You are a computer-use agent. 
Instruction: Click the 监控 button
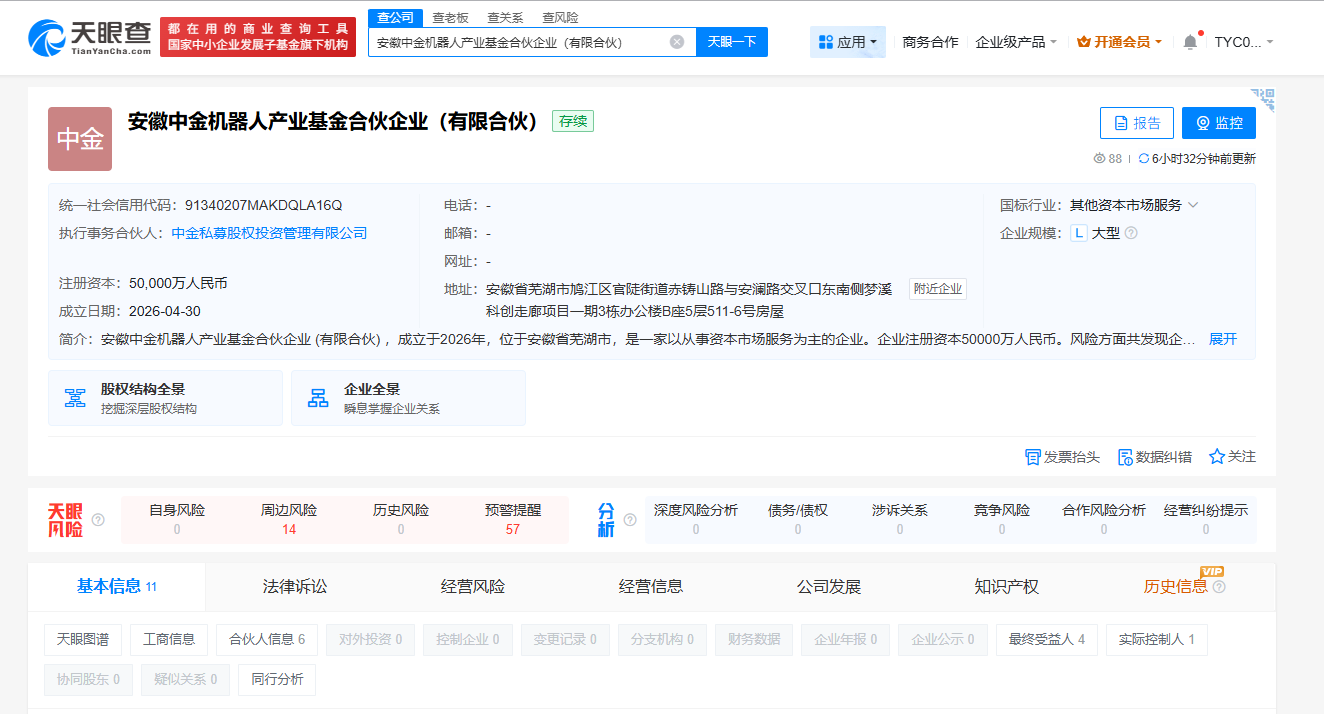1219,123
